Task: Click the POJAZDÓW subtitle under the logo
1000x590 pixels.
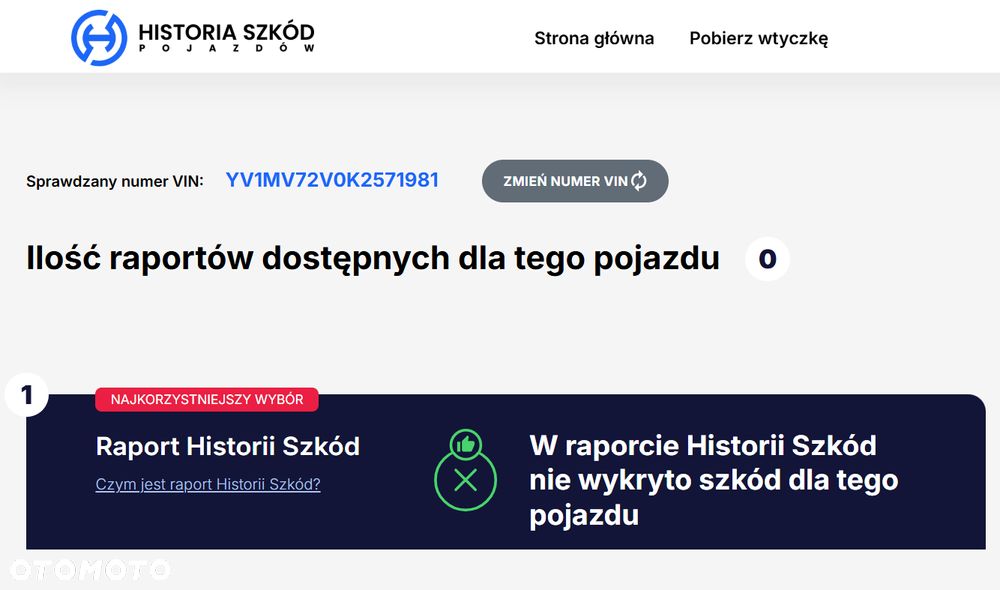Action: click(226, 49)
